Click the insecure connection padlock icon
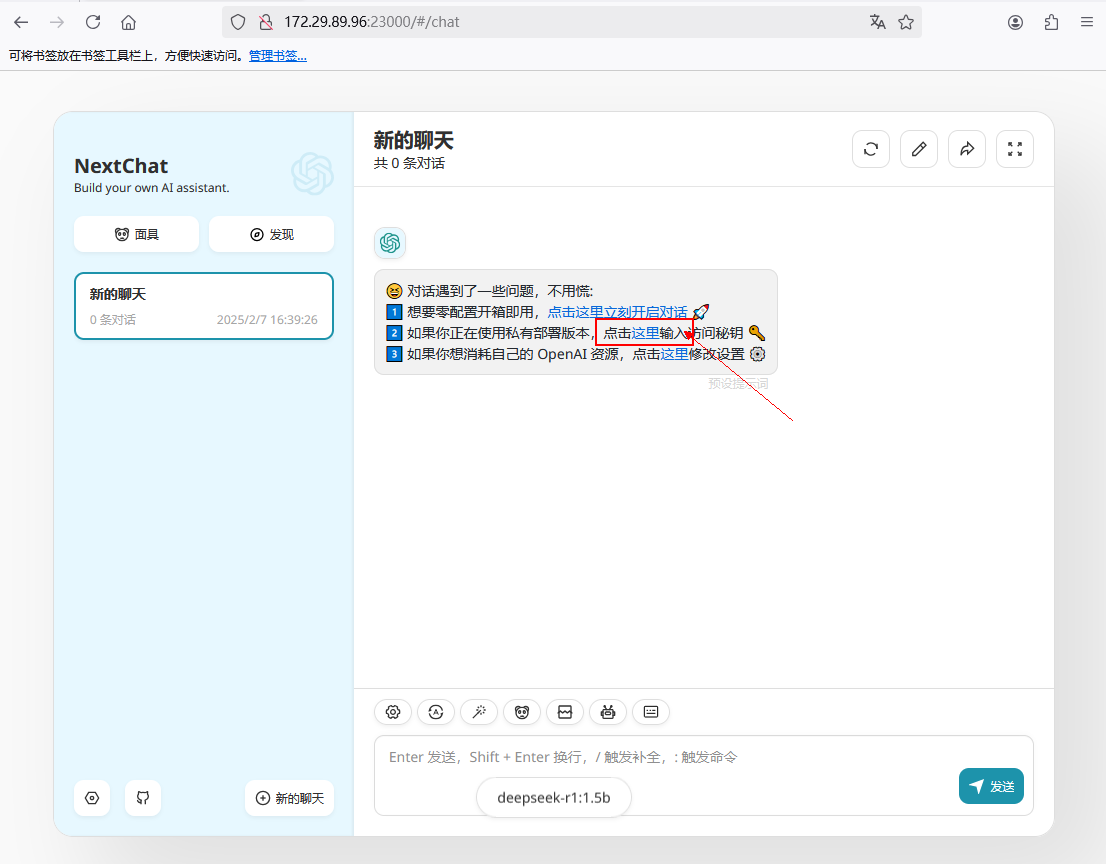Viewport: 1106px width, 864px height. click(266, 23)
